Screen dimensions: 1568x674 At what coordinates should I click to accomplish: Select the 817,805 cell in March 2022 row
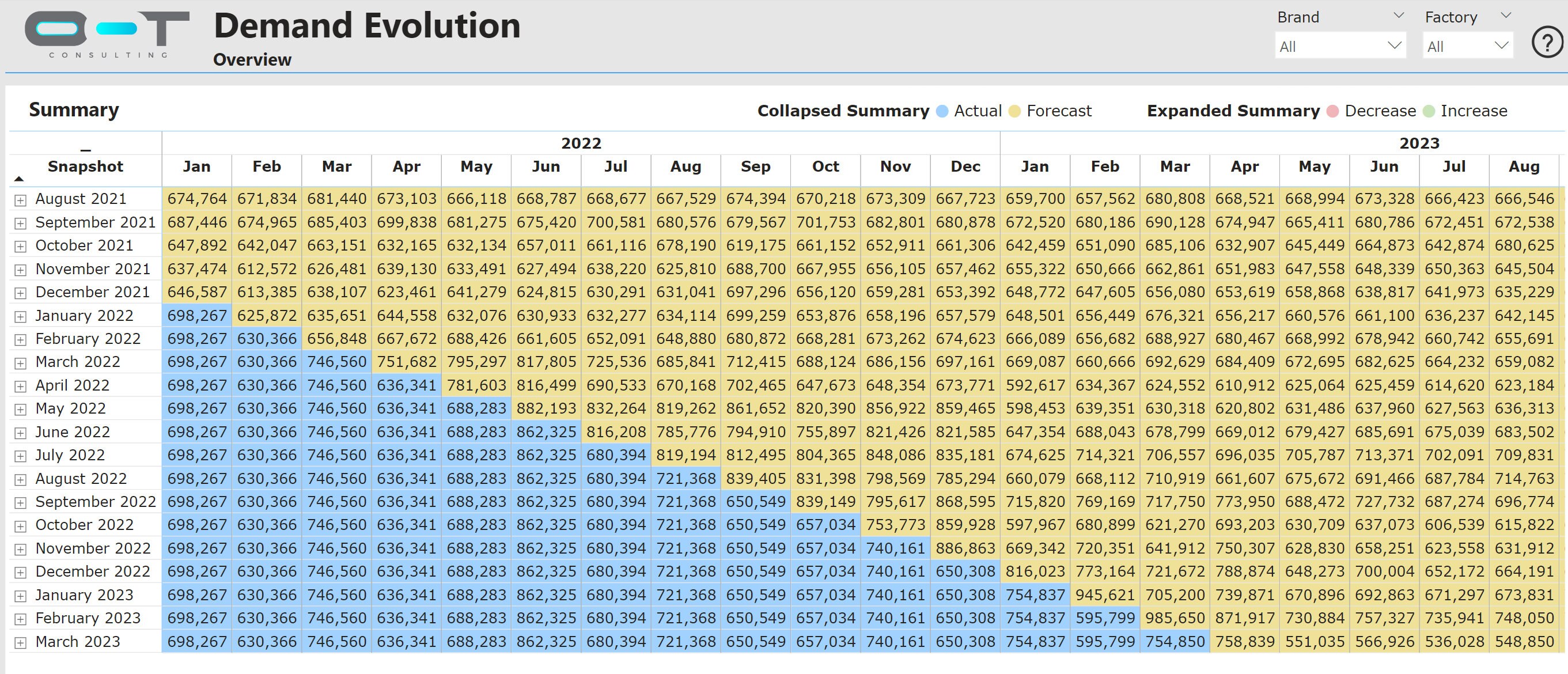point(546,361)
